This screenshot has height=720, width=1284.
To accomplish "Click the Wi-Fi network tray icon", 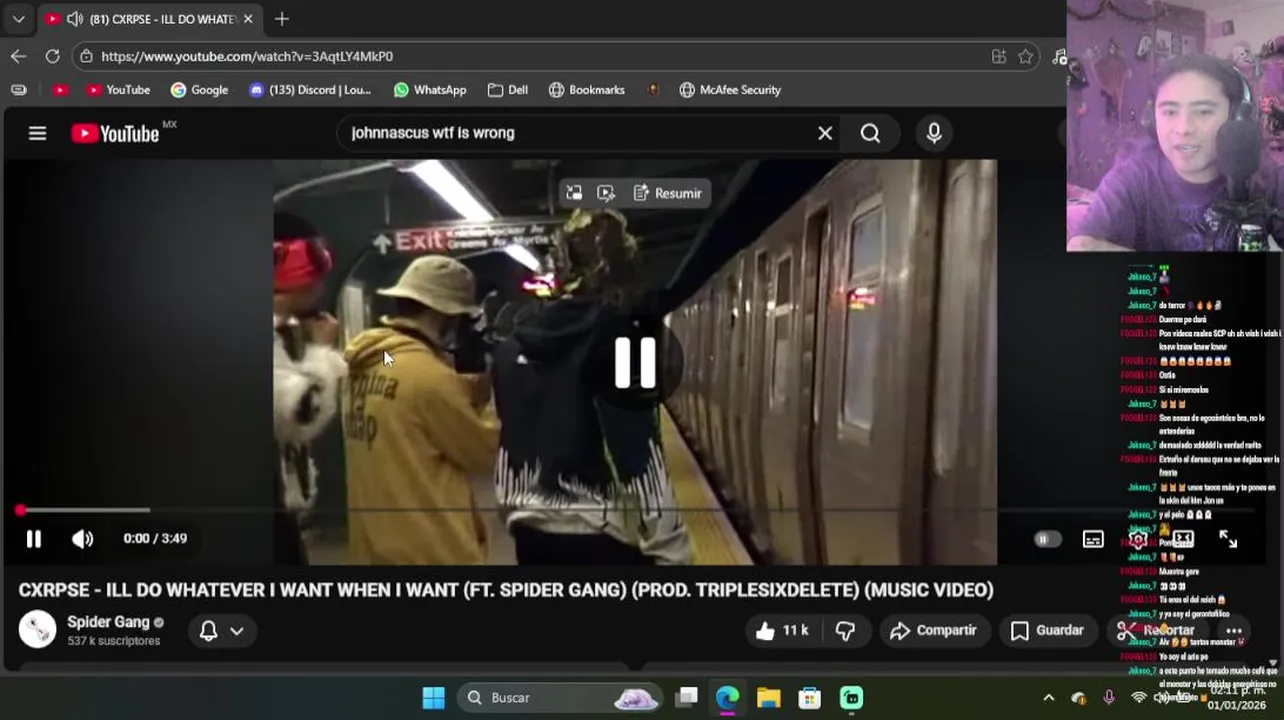I will click(1138, 698).
